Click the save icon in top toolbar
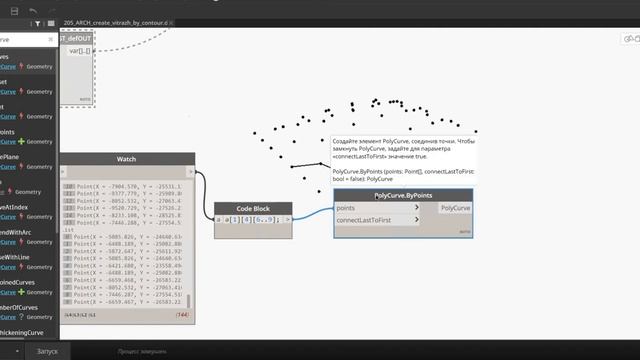 point(14,11)
